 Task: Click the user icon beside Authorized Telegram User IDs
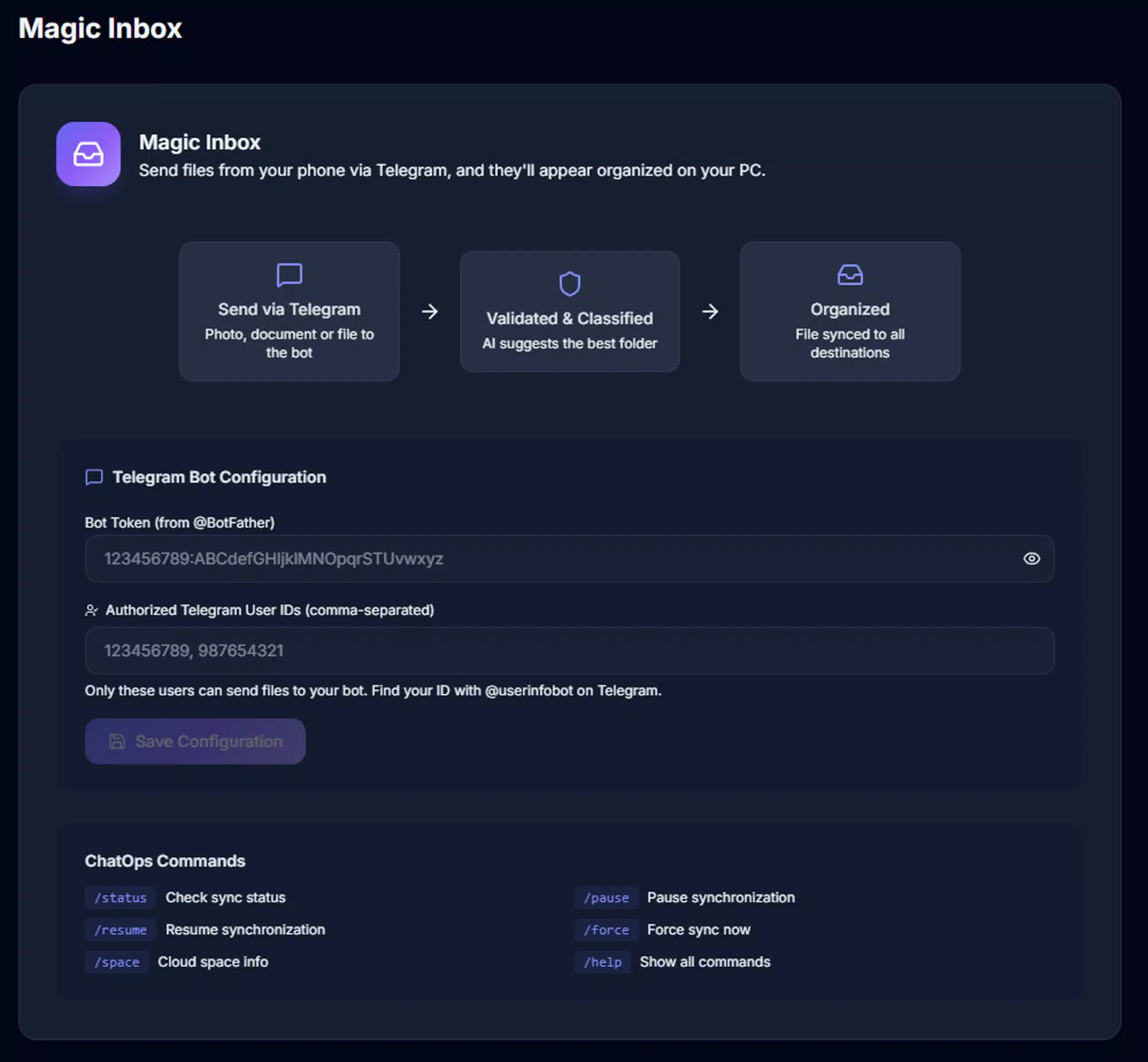(x=91, y=610)
